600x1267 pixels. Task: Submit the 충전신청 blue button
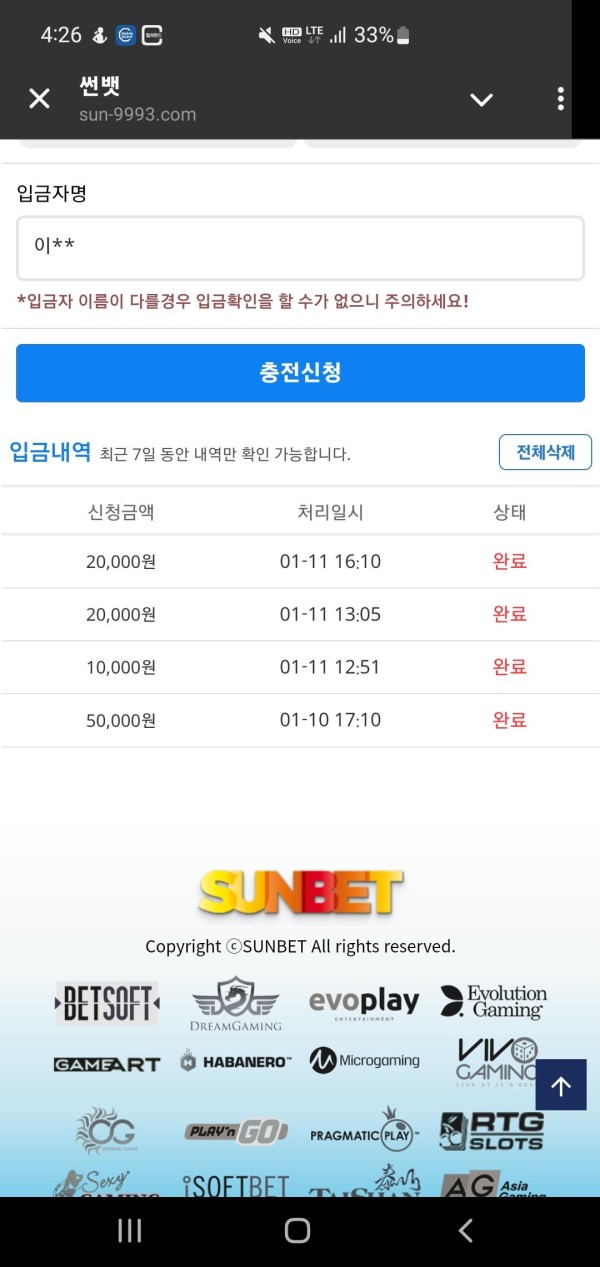300,373
